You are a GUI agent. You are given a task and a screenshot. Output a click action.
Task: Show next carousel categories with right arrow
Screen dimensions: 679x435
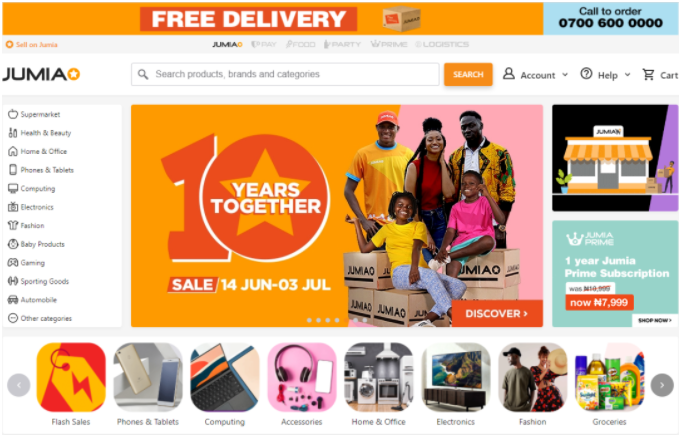click(662, 385)
